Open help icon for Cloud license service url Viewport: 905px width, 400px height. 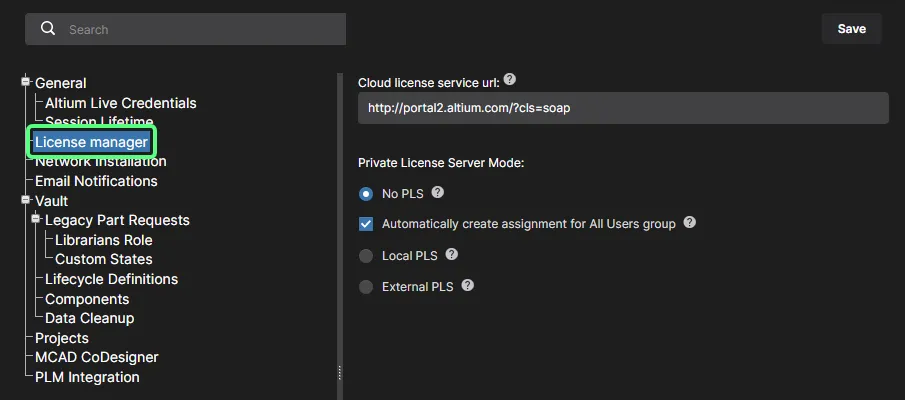510,80
